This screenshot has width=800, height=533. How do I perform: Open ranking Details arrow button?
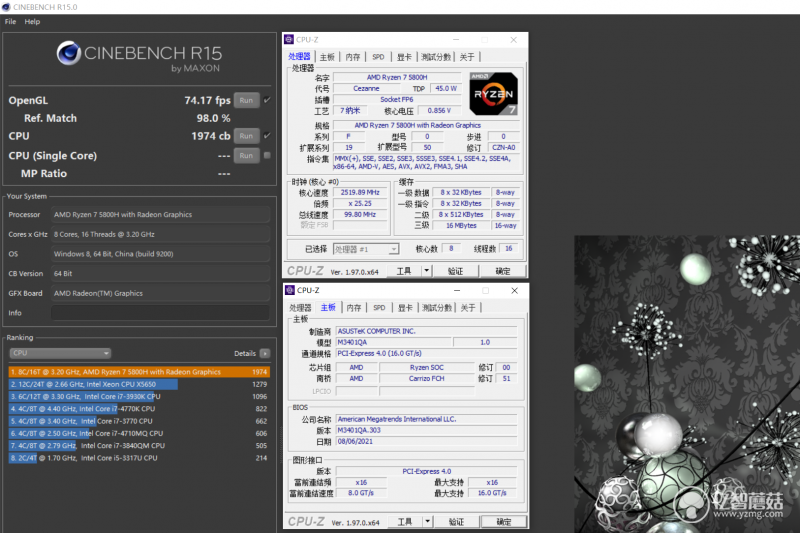(x=265, y=353)
